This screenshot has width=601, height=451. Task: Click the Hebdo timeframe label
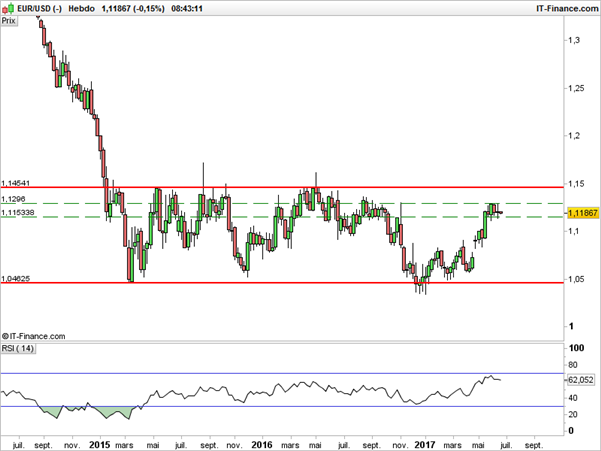(x=81, y=8)
